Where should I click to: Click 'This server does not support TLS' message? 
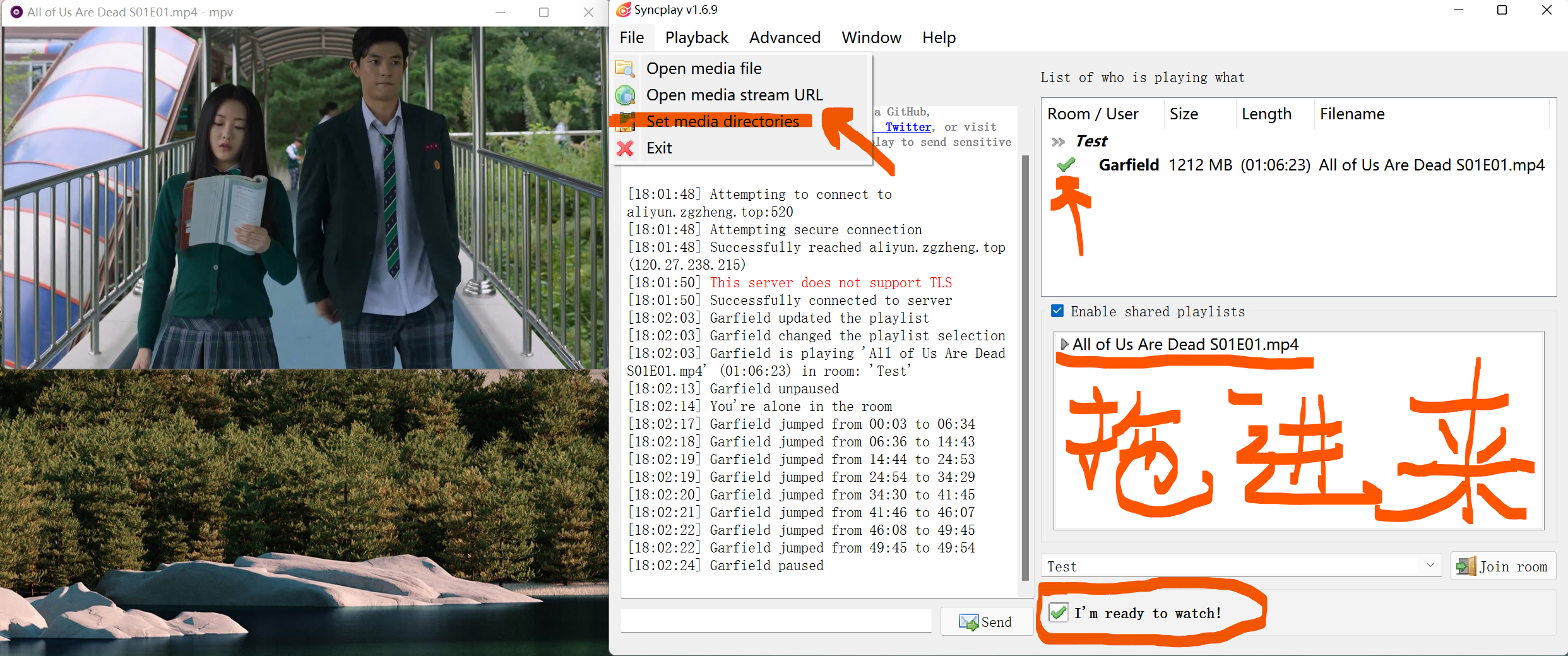(x=831, y=283)
